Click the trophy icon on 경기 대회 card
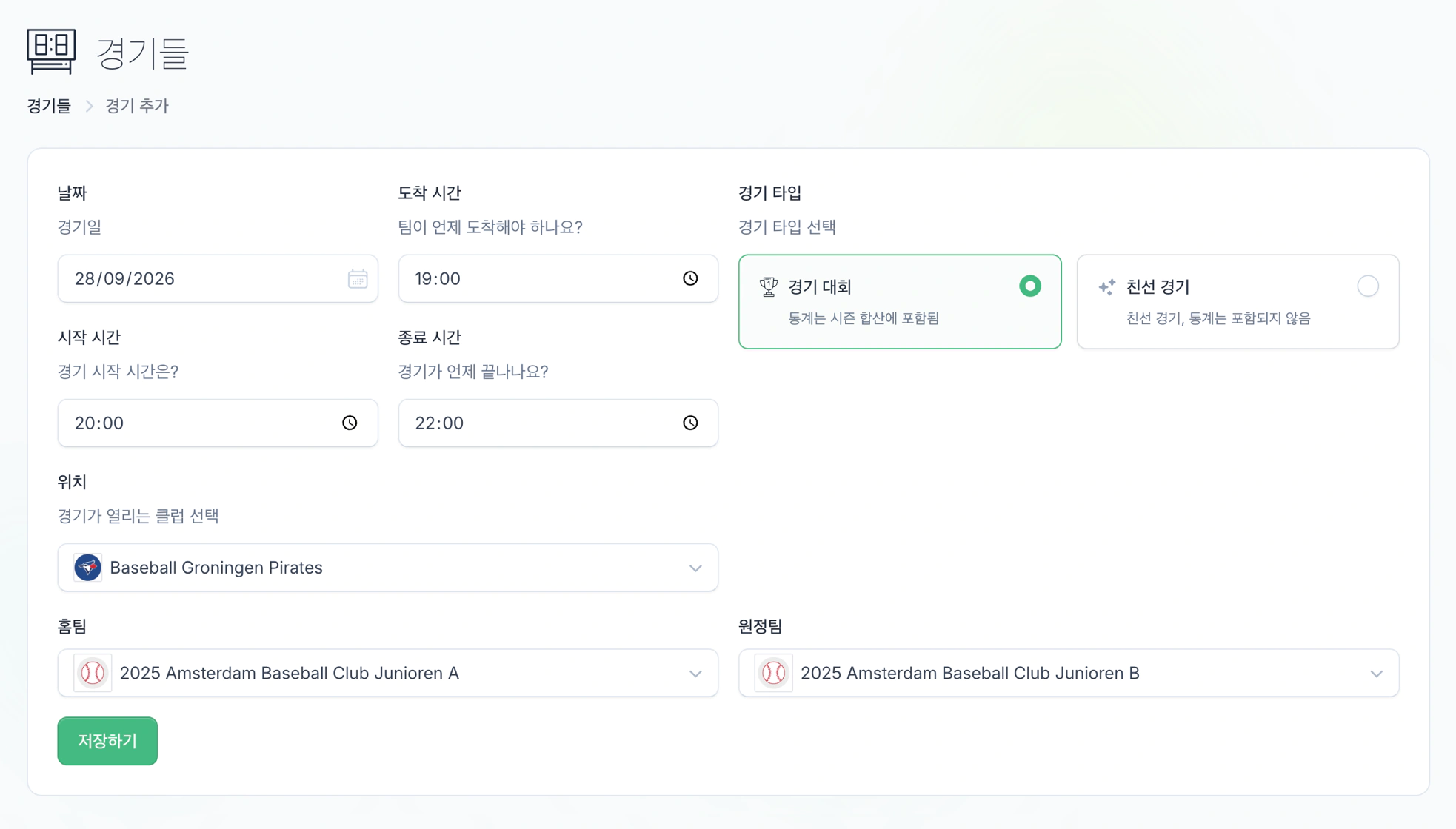Viewport: 1456px width, 829px height. pos(769,286)
